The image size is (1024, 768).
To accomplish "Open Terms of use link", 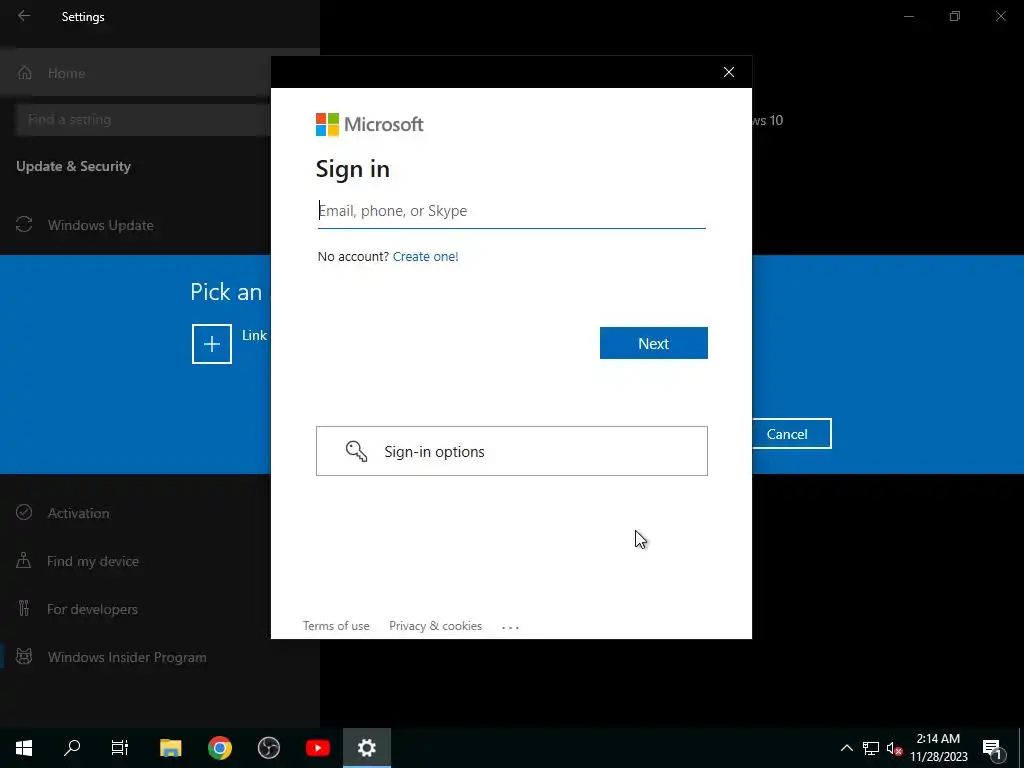I will [336, 626].
